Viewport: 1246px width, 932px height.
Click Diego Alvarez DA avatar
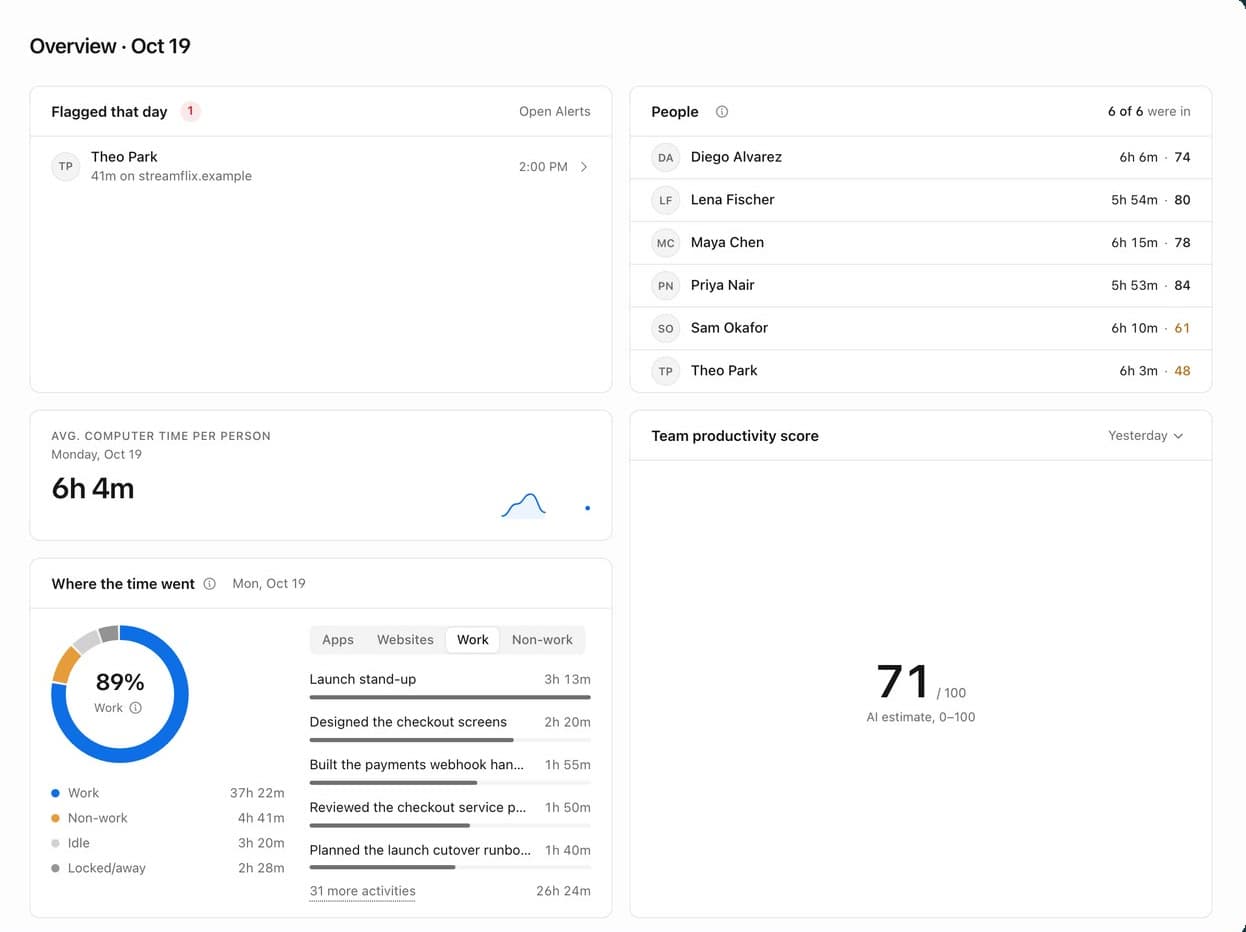[x=665, y=157]
